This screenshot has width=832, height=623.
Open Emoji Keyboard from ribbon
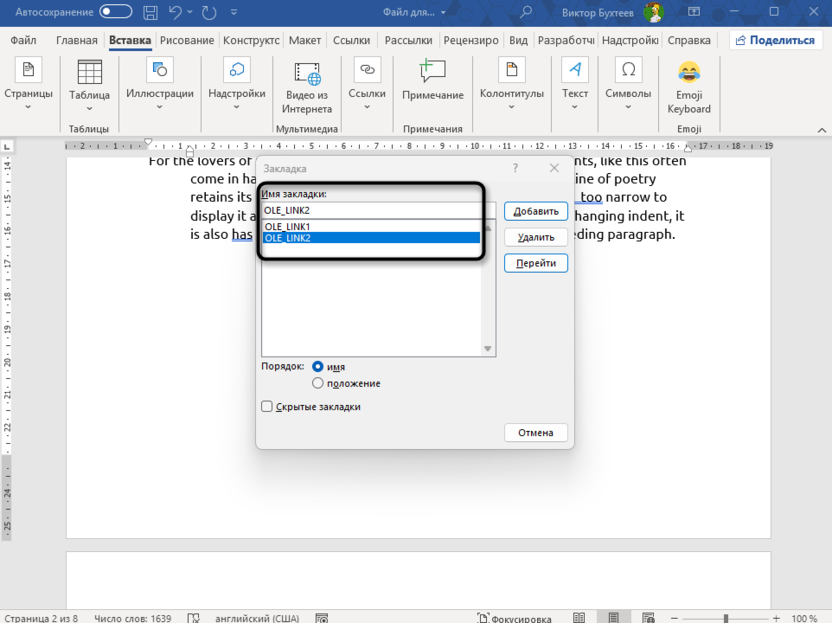[689, 71]
